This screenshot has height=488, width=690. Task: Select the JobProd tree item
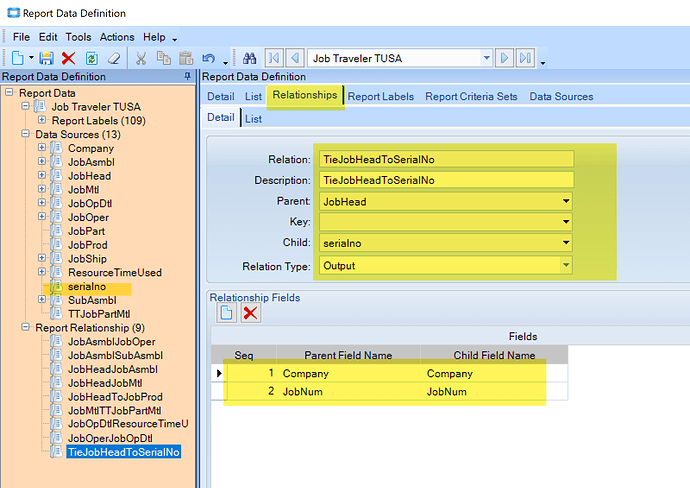coord(88,245)
